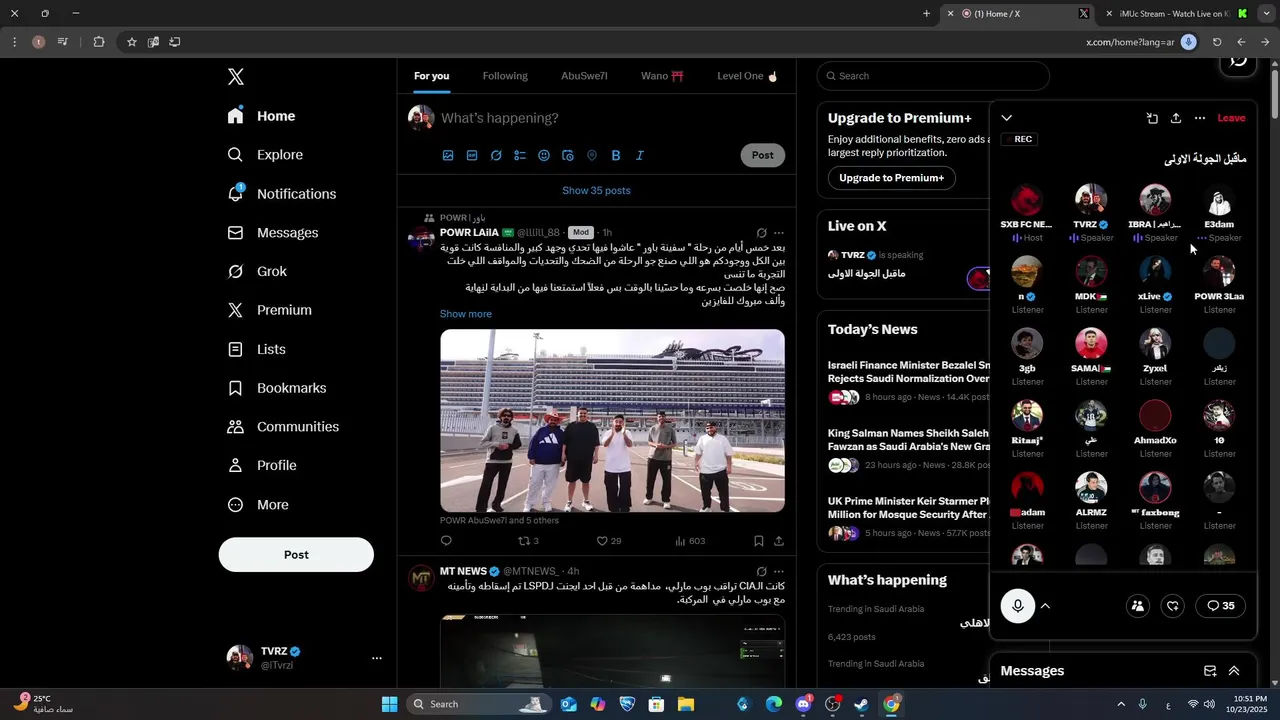
Task: Toggle italic formatting in the composer
Action: click(x=640, y=155)
